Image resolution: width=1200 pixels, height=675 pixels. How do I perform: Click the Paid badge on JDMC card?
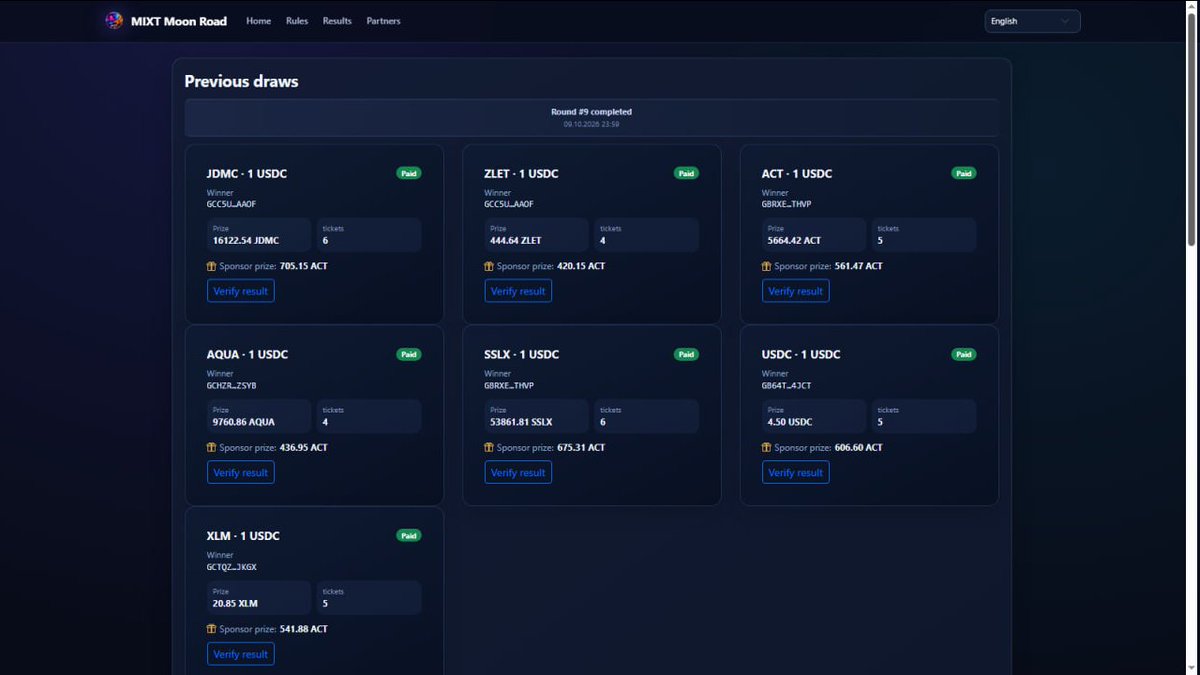coord(409,173)
